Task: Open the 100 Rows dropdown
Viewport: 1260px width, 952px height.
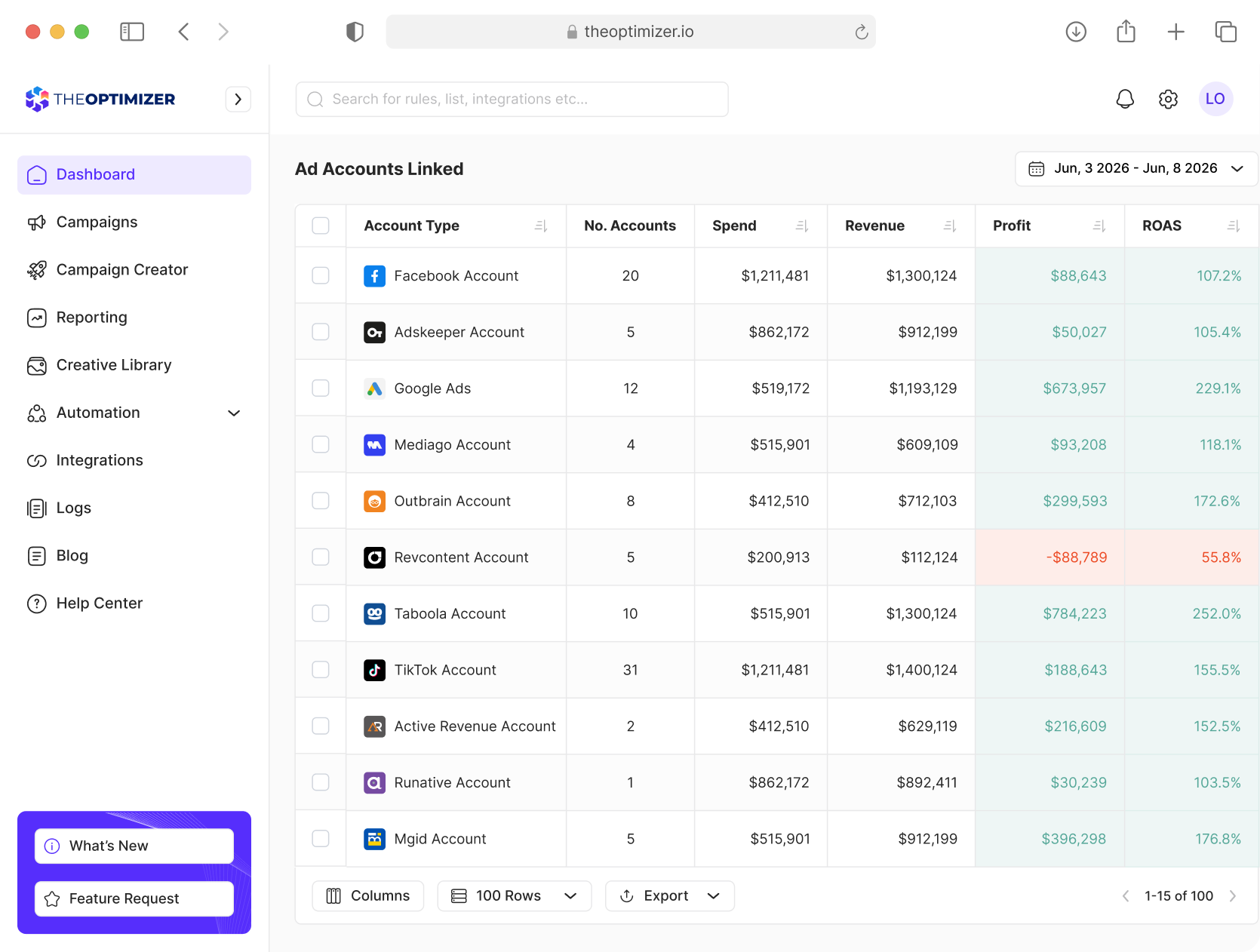Action: 515,896
